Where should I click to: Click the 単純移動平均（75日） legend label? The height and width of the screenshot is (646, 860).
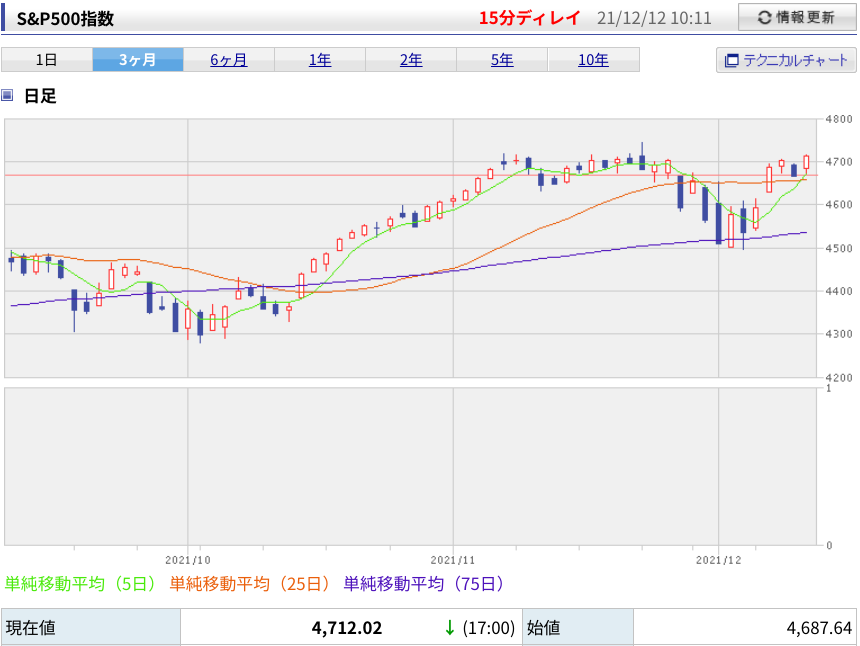(x=423, y=583)
